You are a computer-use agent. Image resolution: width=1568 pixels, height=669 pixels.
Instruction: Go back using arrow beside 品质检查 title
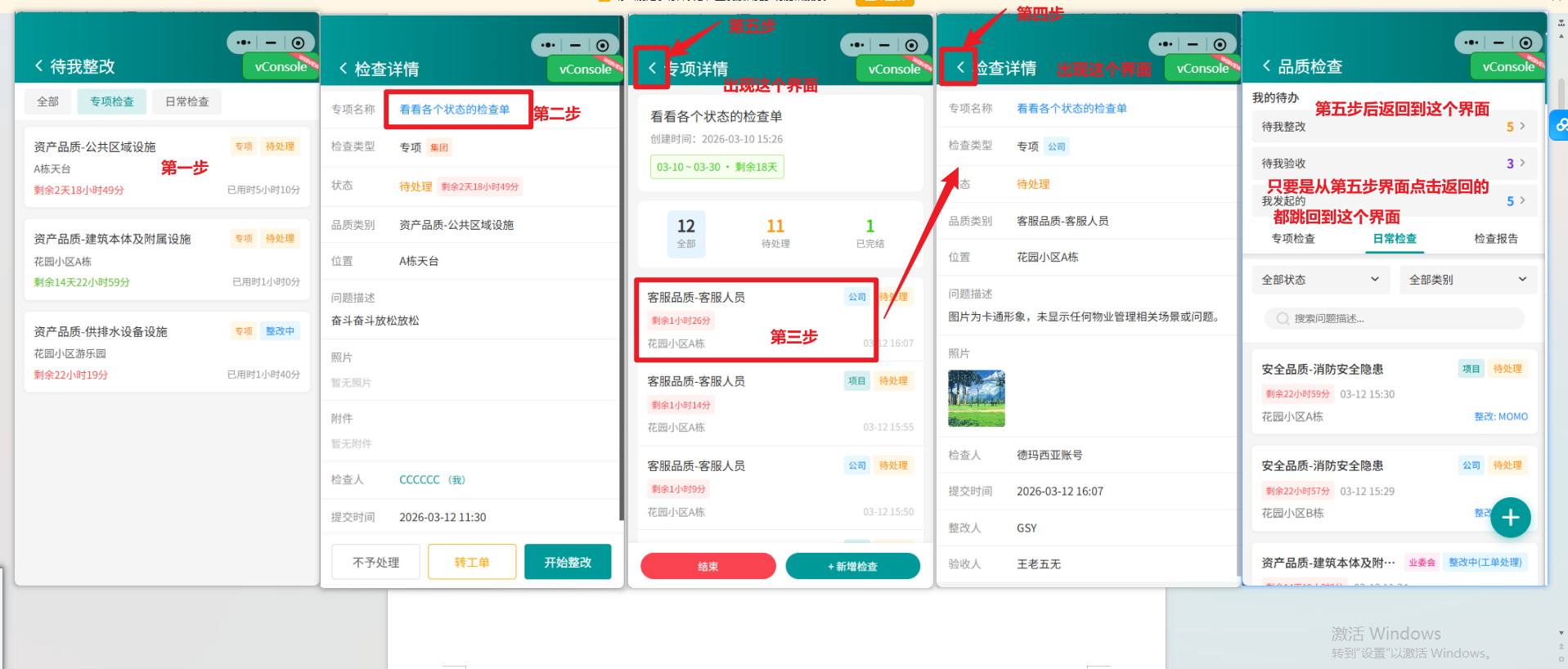[1266, 66]
